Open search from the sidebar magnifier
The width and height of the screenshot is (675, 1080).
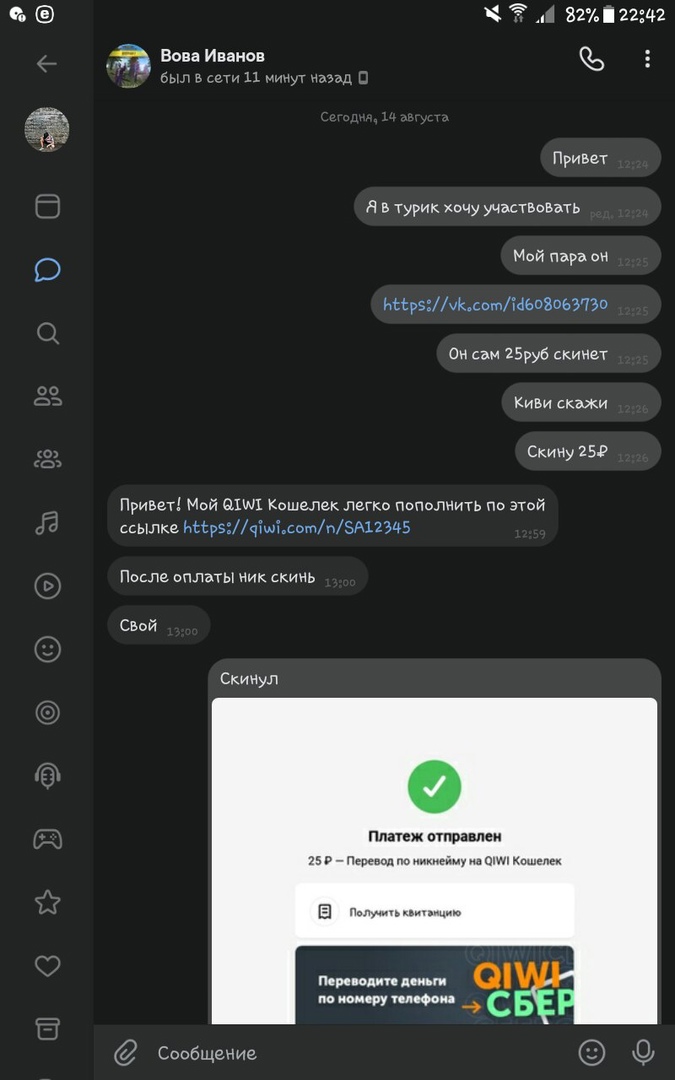tap(47, 333)
